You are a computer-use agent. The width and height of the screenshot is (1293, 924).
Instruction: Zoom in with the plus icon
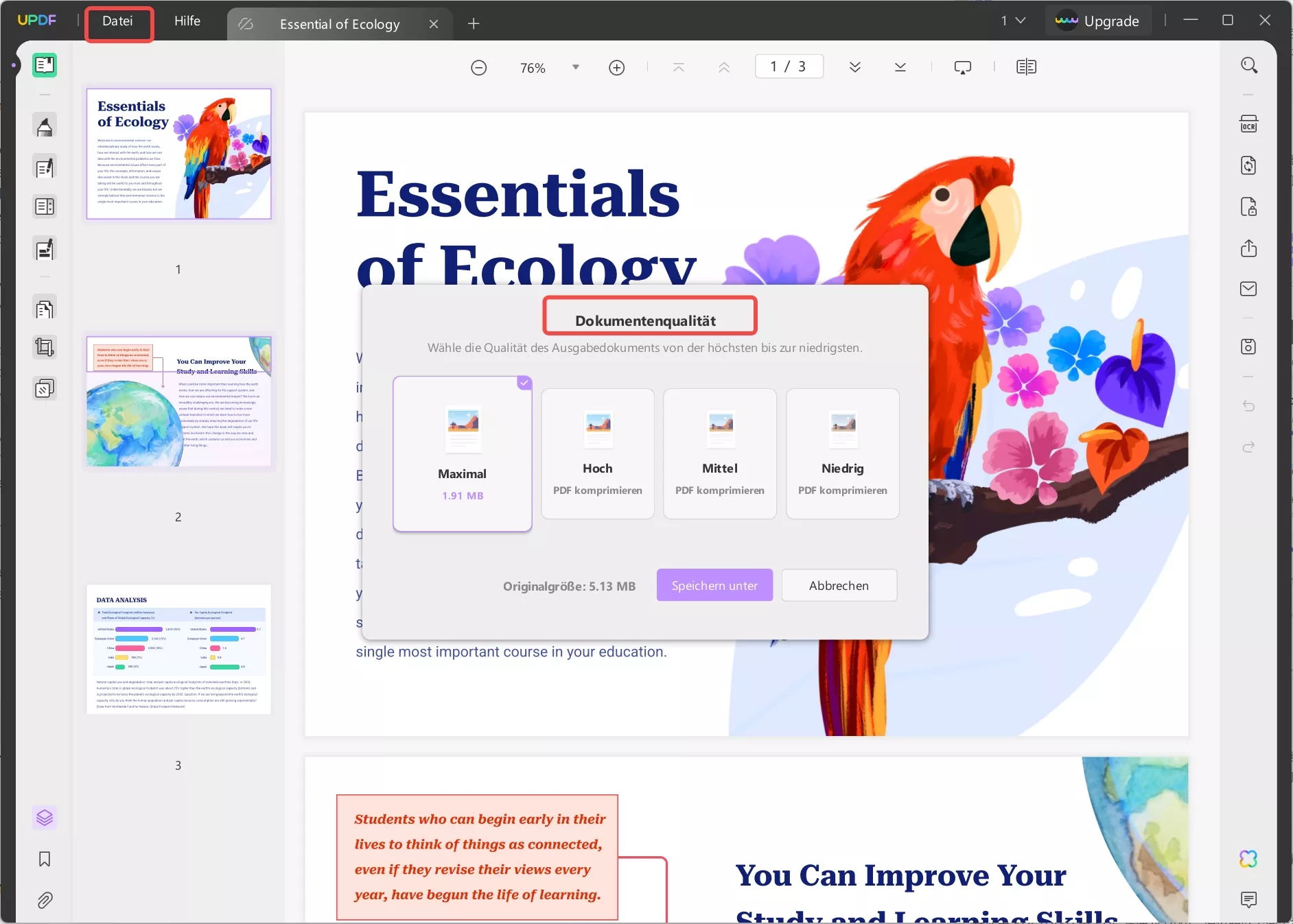(617, 67)
